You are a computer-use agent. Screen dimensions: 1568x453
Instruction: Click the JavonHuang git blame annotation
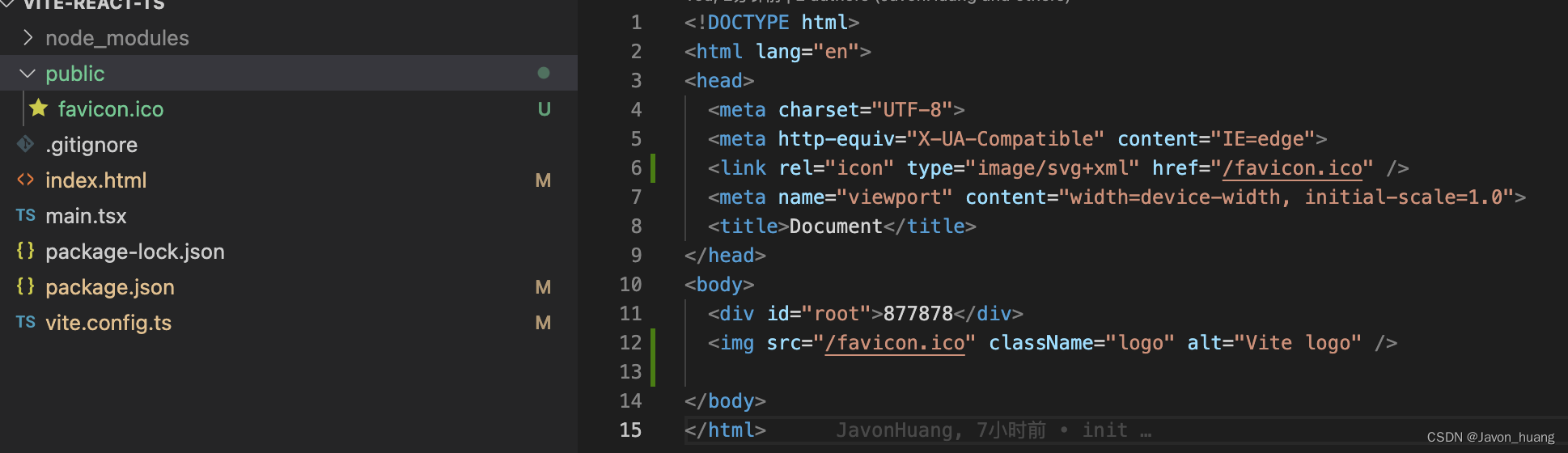point(994,430)
